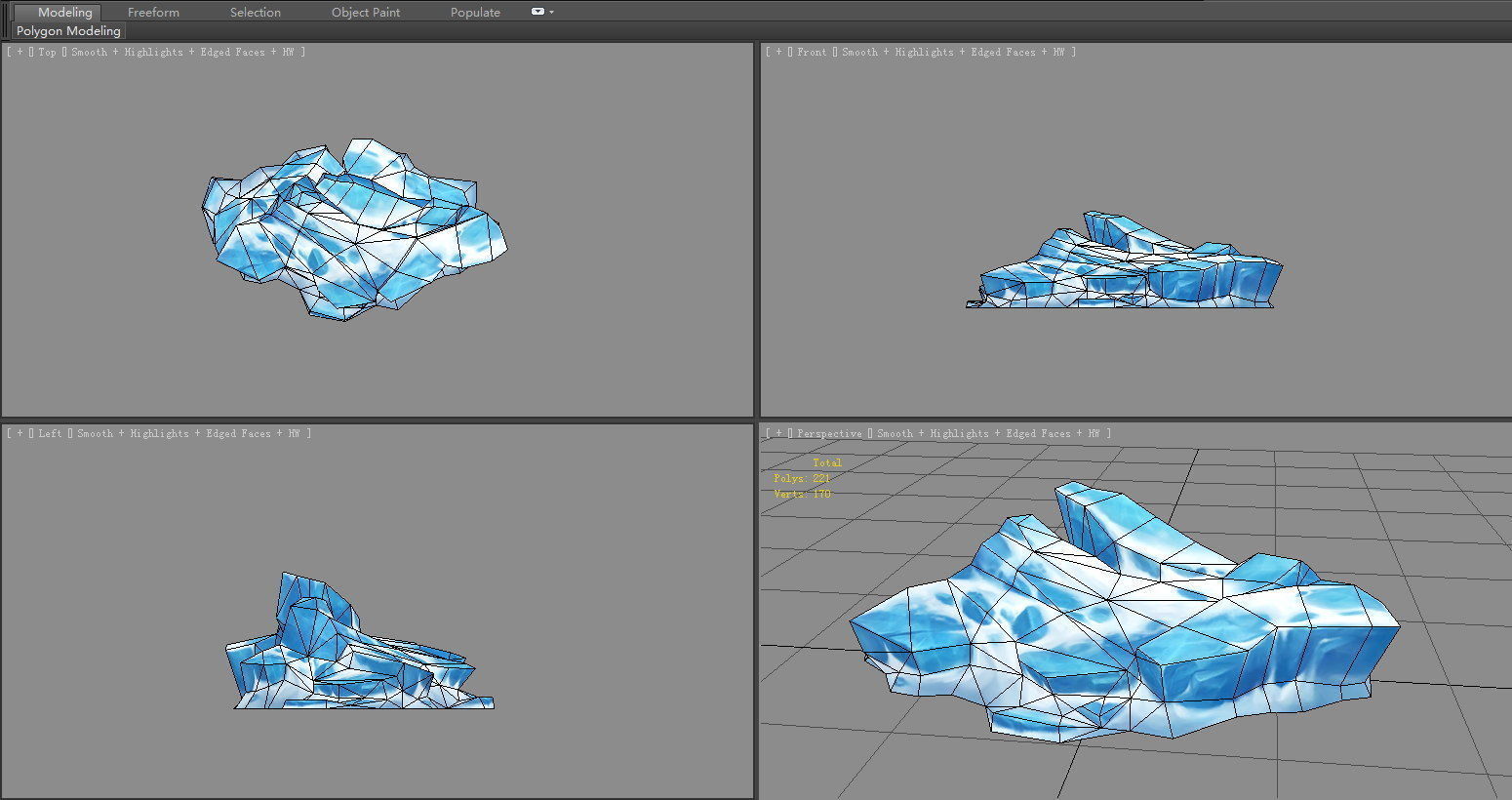Open the ribbon minimize options icon
This screenshot has height=800, width=1512.
pyautogui.click(x=537, y=12)
